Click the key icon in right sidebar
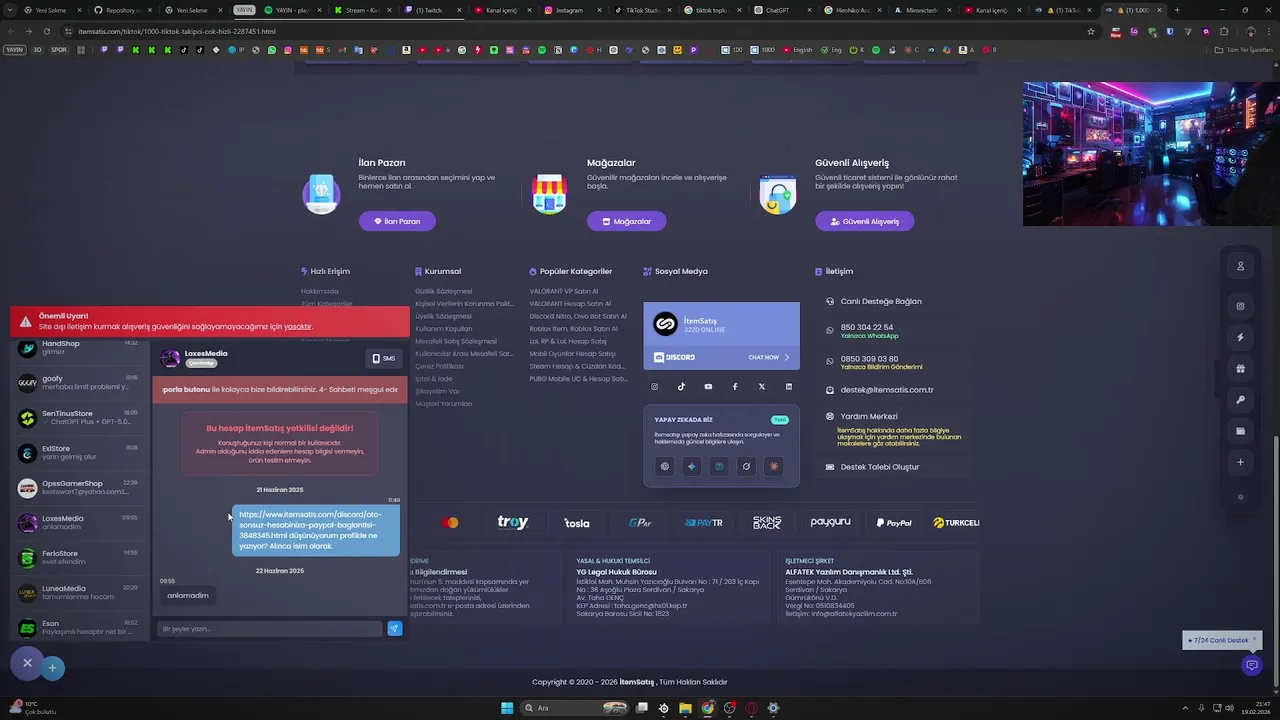Image resolution: width=1280 pixels, height=720 pixels. pos(1240,400)
